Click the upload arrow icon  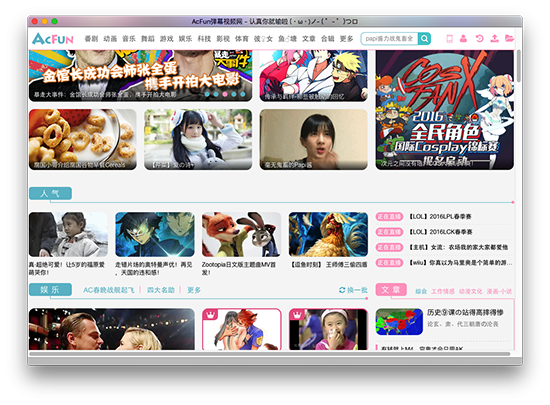494,39
